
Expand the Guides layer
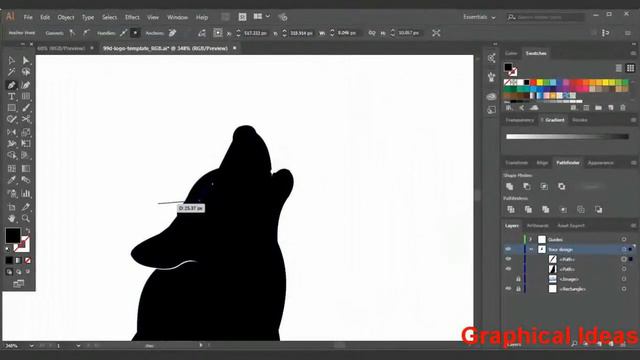click(x=531, y=239)
